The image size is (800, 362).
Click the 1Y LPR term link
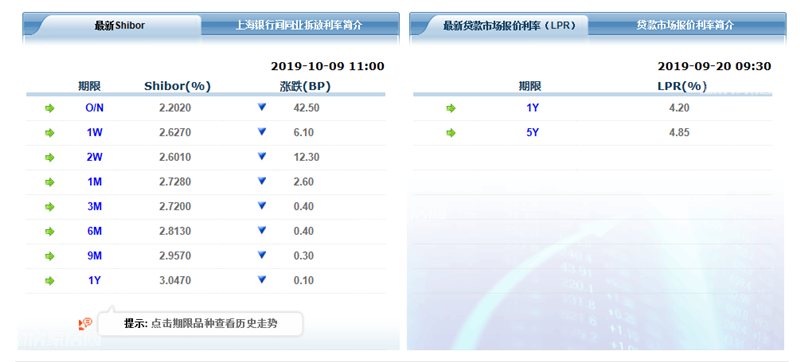[532, 108]
